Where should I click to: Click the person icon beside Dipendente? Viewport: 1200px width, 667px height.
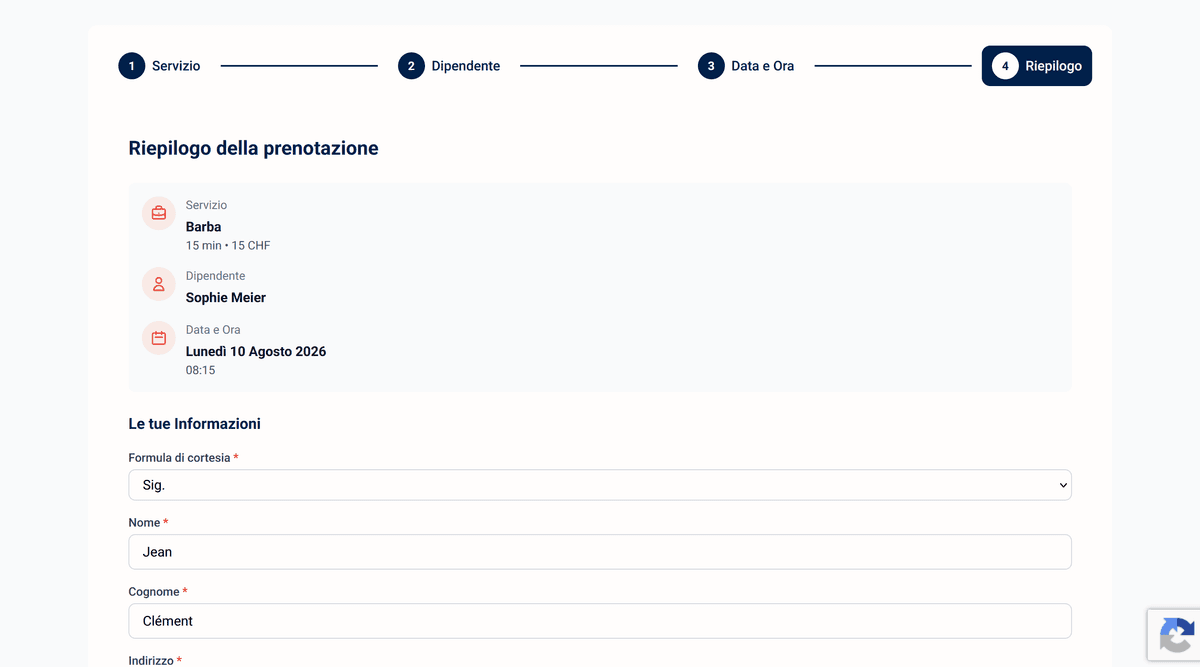(x=159, y=284)
